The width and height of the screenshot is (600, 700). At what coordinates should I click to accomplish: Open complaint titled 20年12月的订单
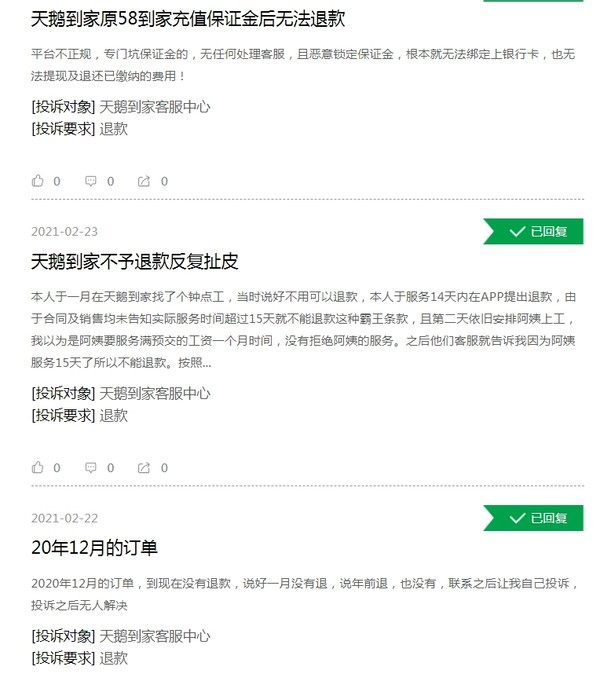tap(94, 548)
